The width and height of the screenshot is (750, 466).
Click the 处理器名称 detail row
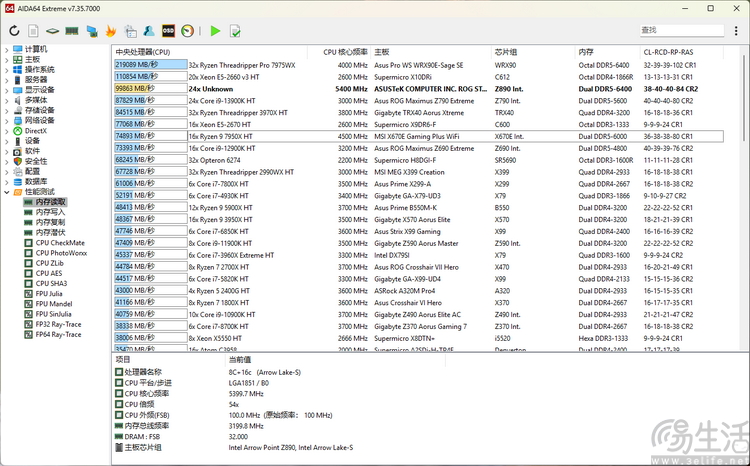143,372
